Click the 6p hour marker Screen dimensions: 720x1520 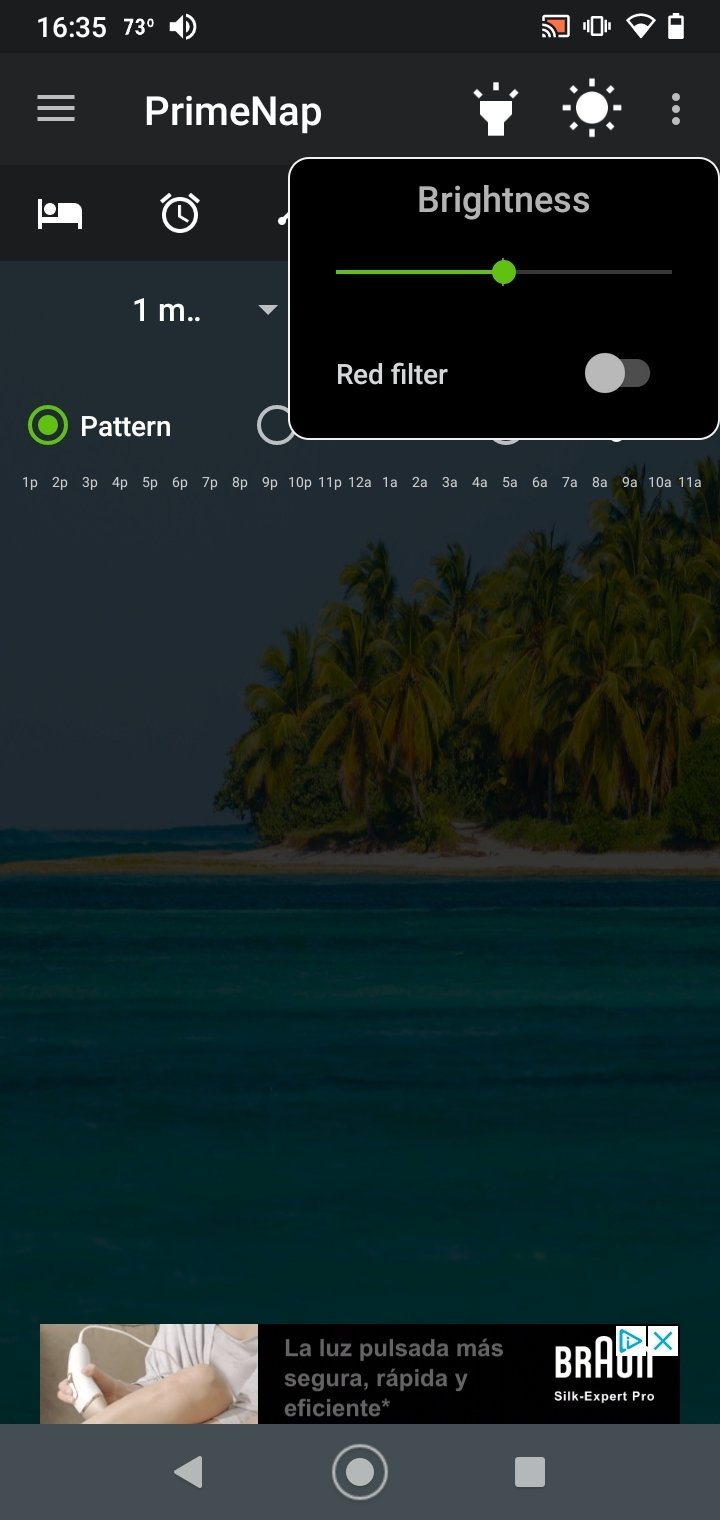(180, 483)
